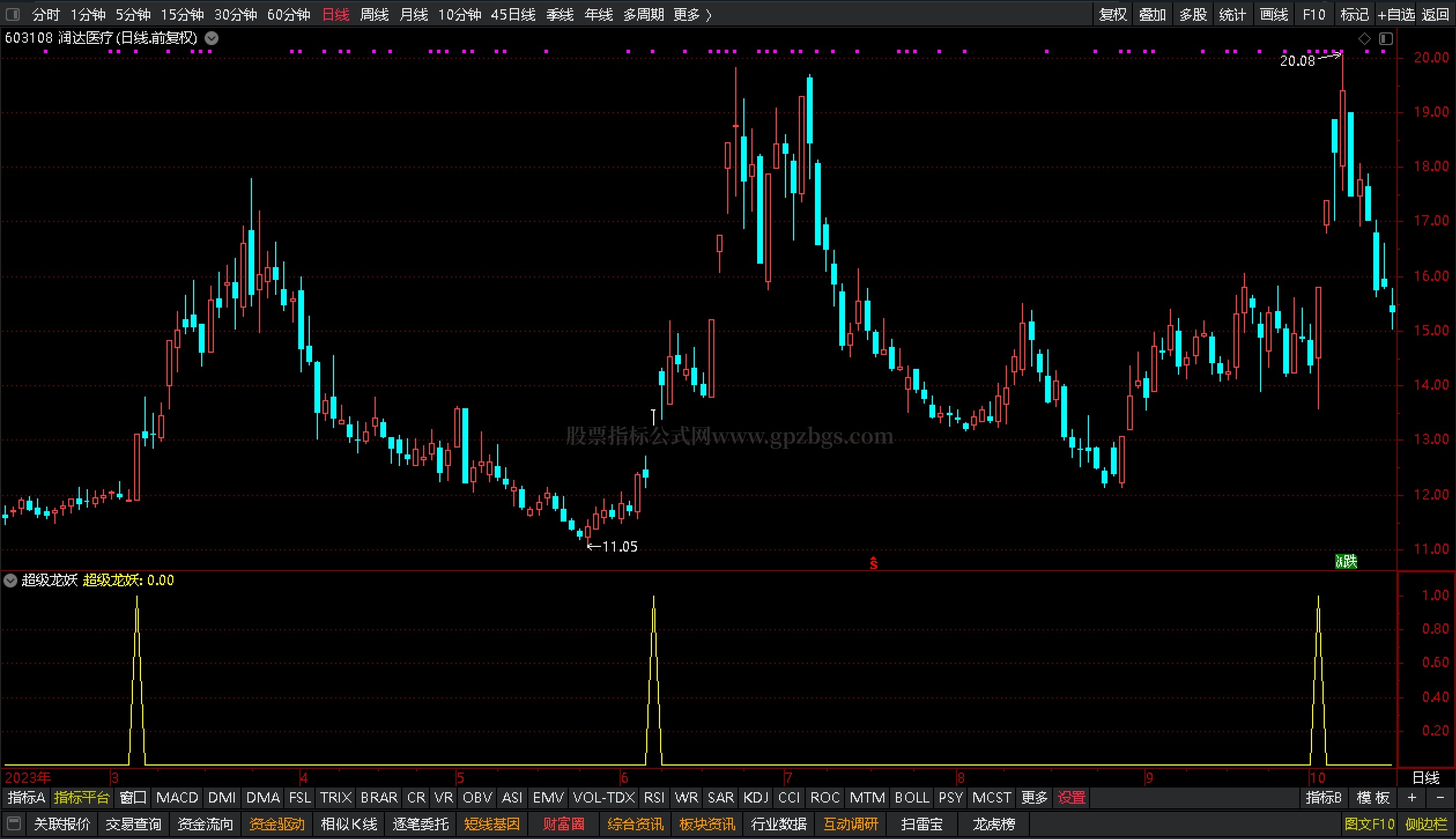Select the 45日线 period

(513, 14)
